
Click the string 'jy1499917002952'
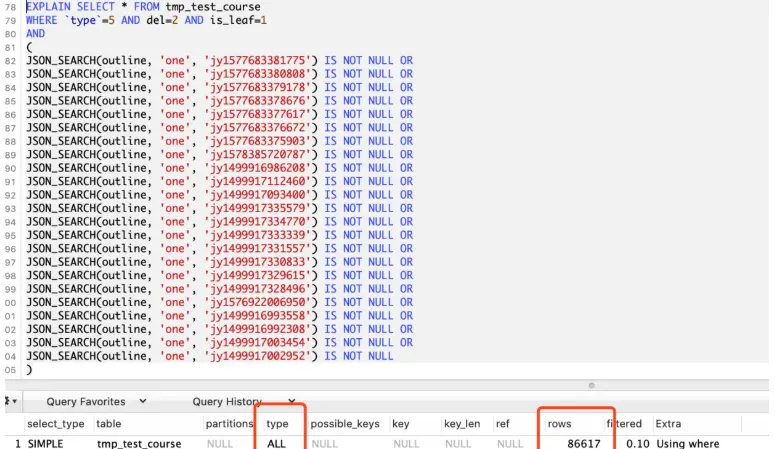click(258, 356)
